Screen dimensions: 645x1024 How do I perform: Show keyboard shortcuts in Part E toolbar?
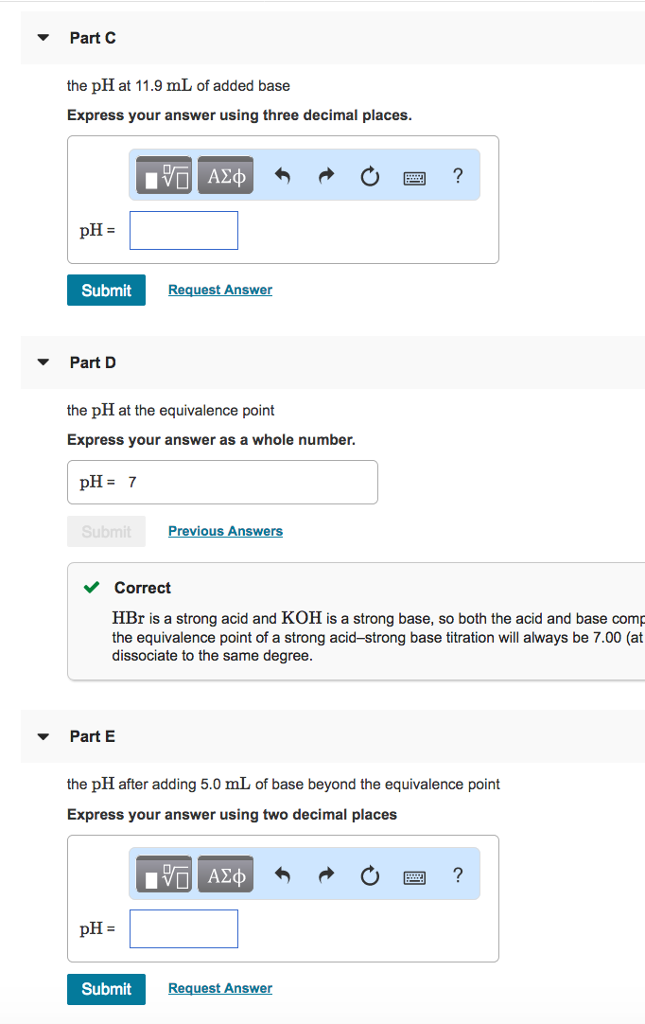[415, 877]
